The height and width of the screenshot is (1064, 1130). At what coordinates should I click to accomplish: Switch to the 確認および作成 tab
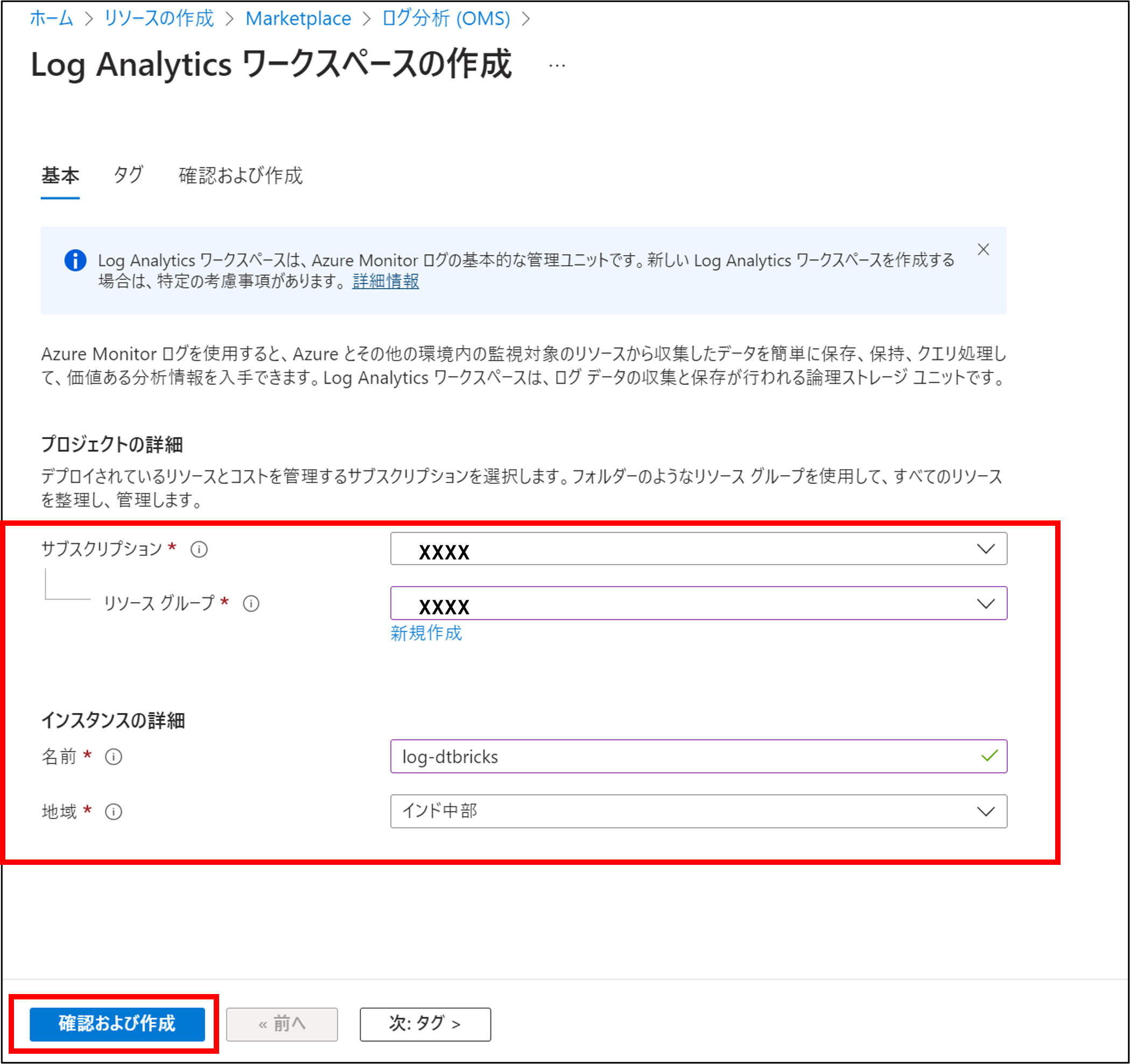tap(241, 175)
